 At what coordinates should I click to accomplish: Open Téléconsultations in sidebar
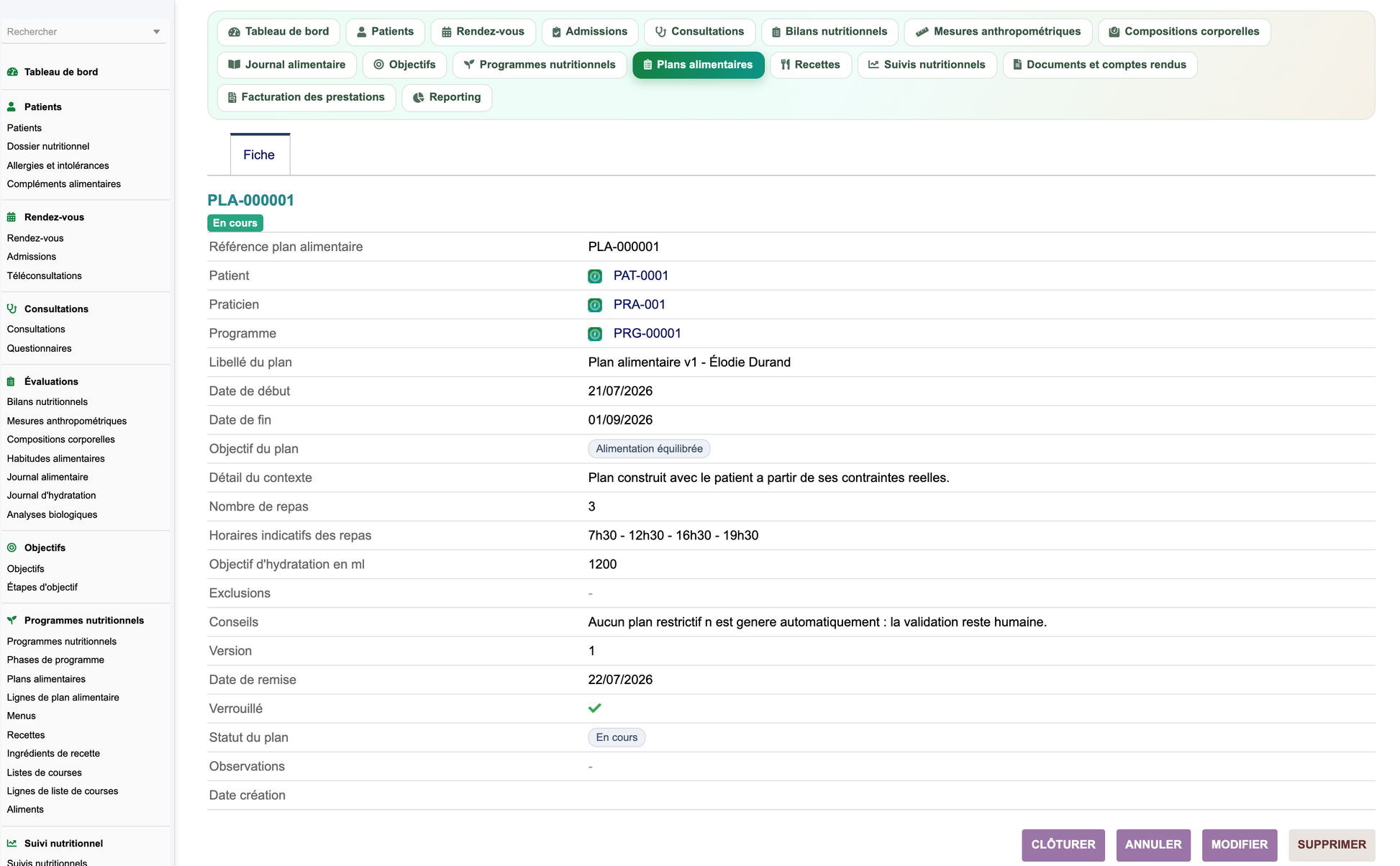pos(45,275)
